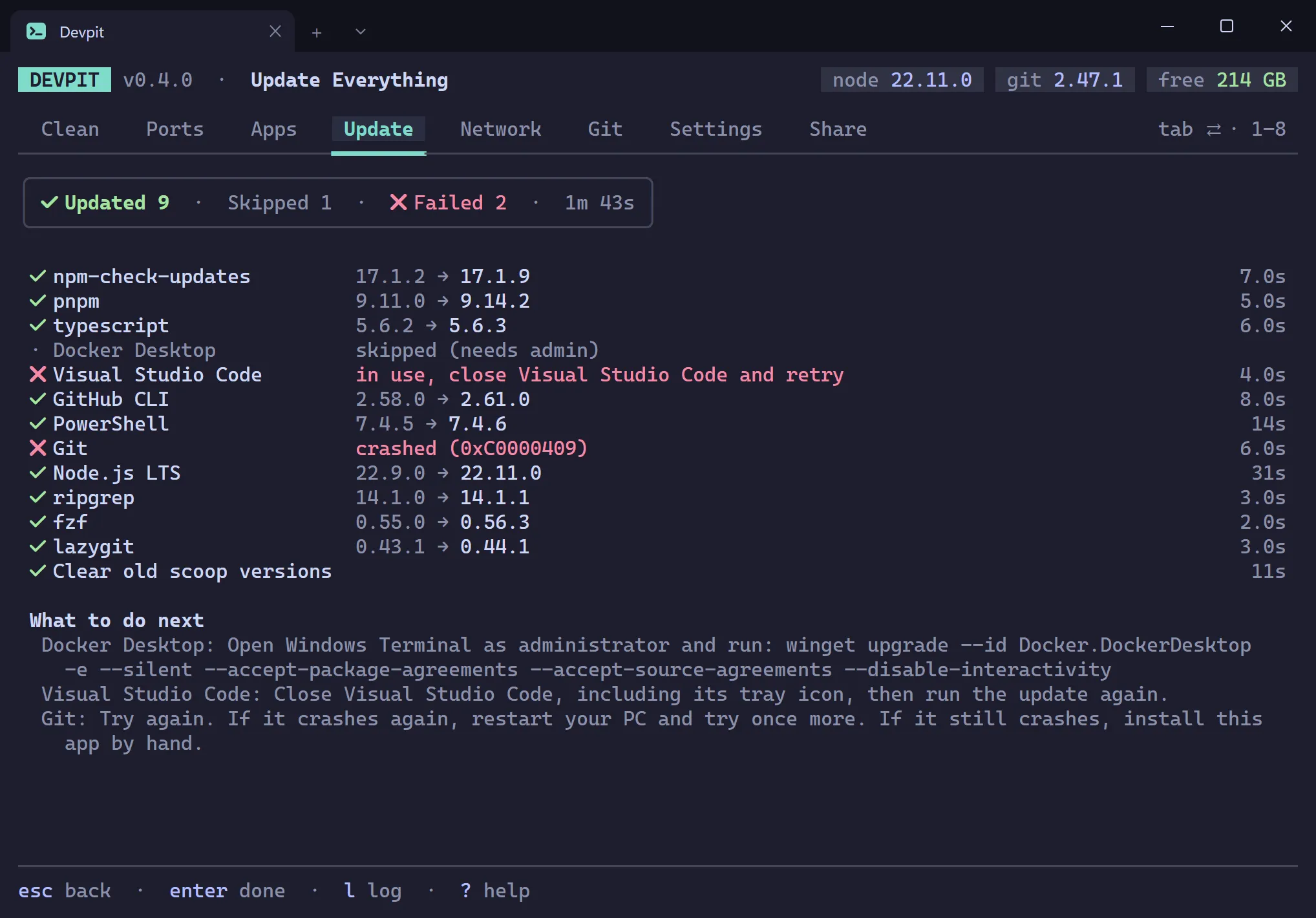Open the Settings tab
The width and height of the screenshot is (1316, 918).
point(716,129)
